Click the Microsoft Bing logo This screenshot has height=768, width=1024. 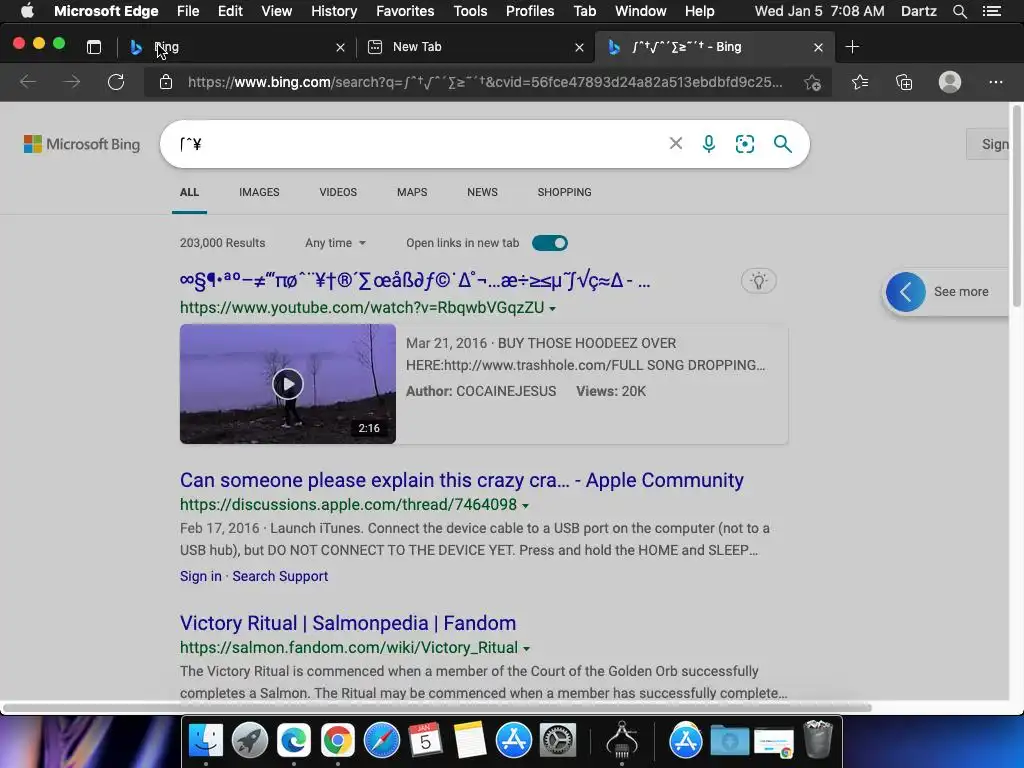[x=82, y=144]
